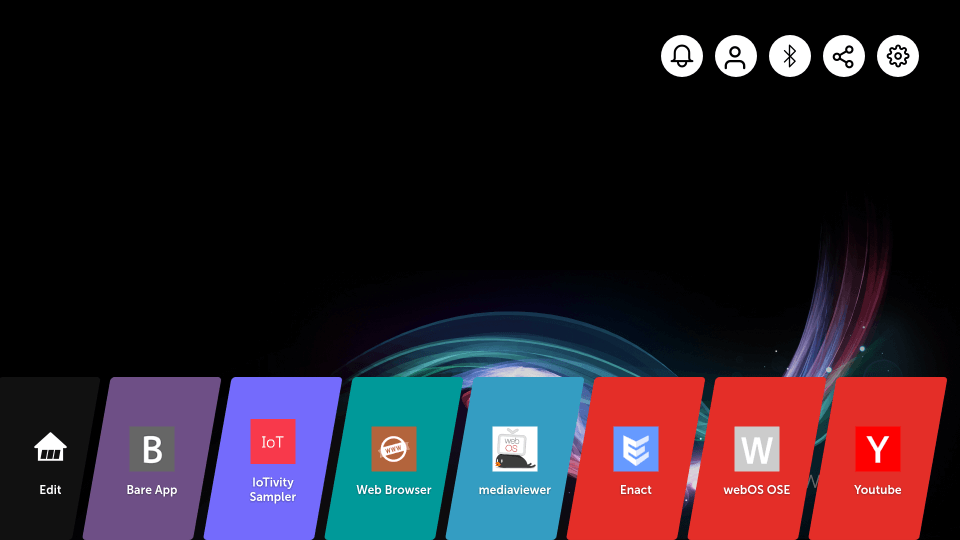Image resolution: width=960 pixels, height=540 pixels.
Task: Open Bluetooth settings icon
Action: point(790,56)
